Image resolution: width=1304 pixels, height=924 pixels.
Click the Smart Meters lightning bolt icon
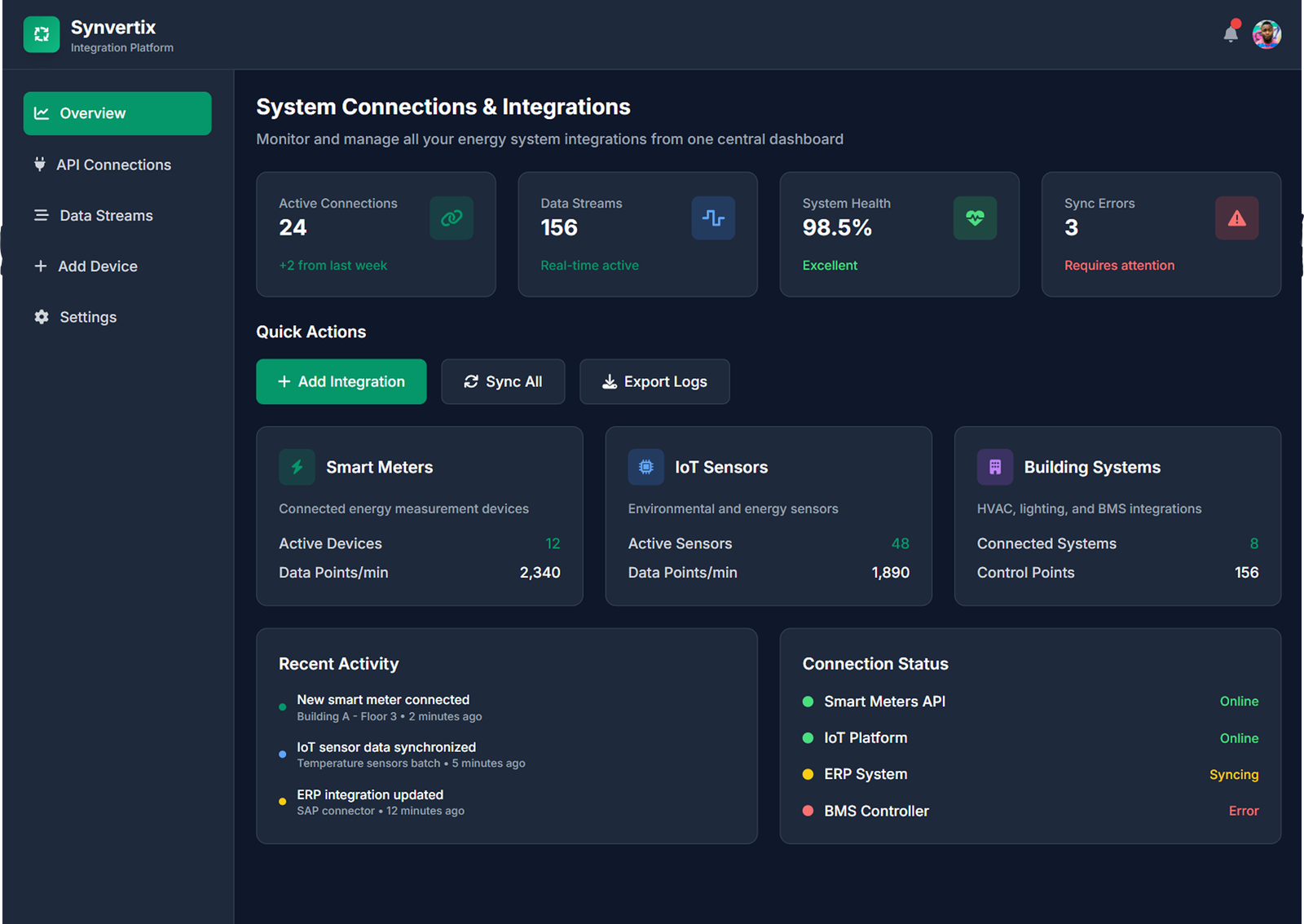coord(297,467)
